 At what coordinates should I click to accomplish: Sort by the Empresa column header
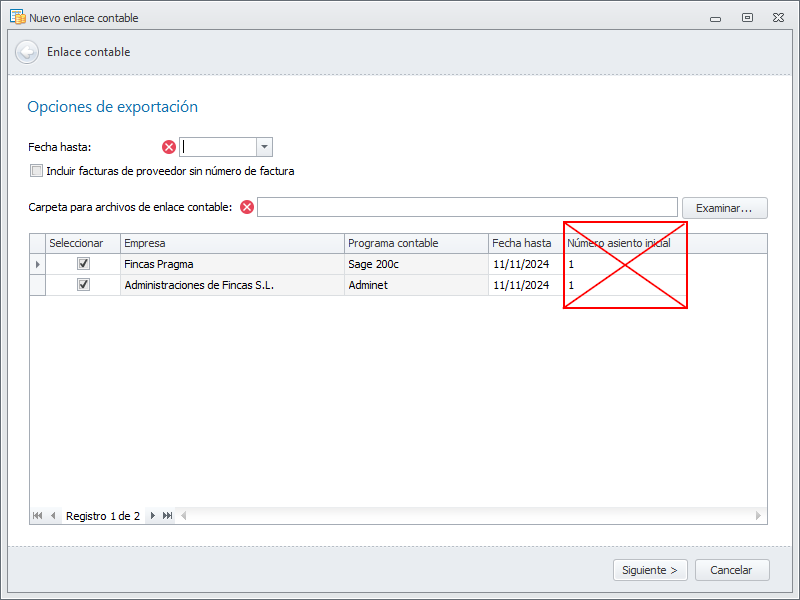click(232, 243)
